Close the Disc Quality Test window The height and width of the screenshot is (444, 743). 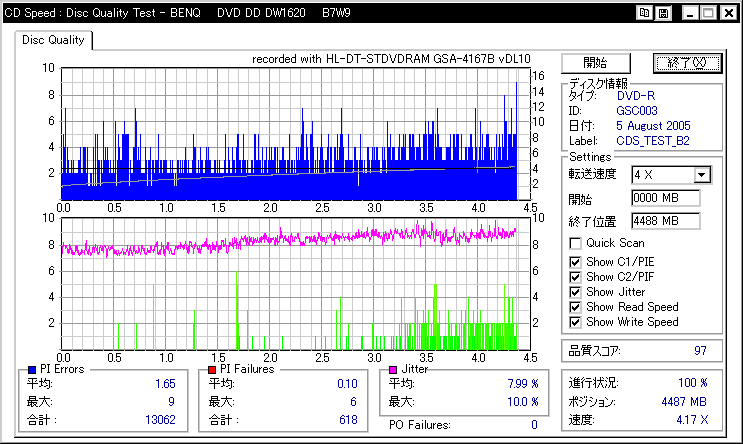click(729, 13)
